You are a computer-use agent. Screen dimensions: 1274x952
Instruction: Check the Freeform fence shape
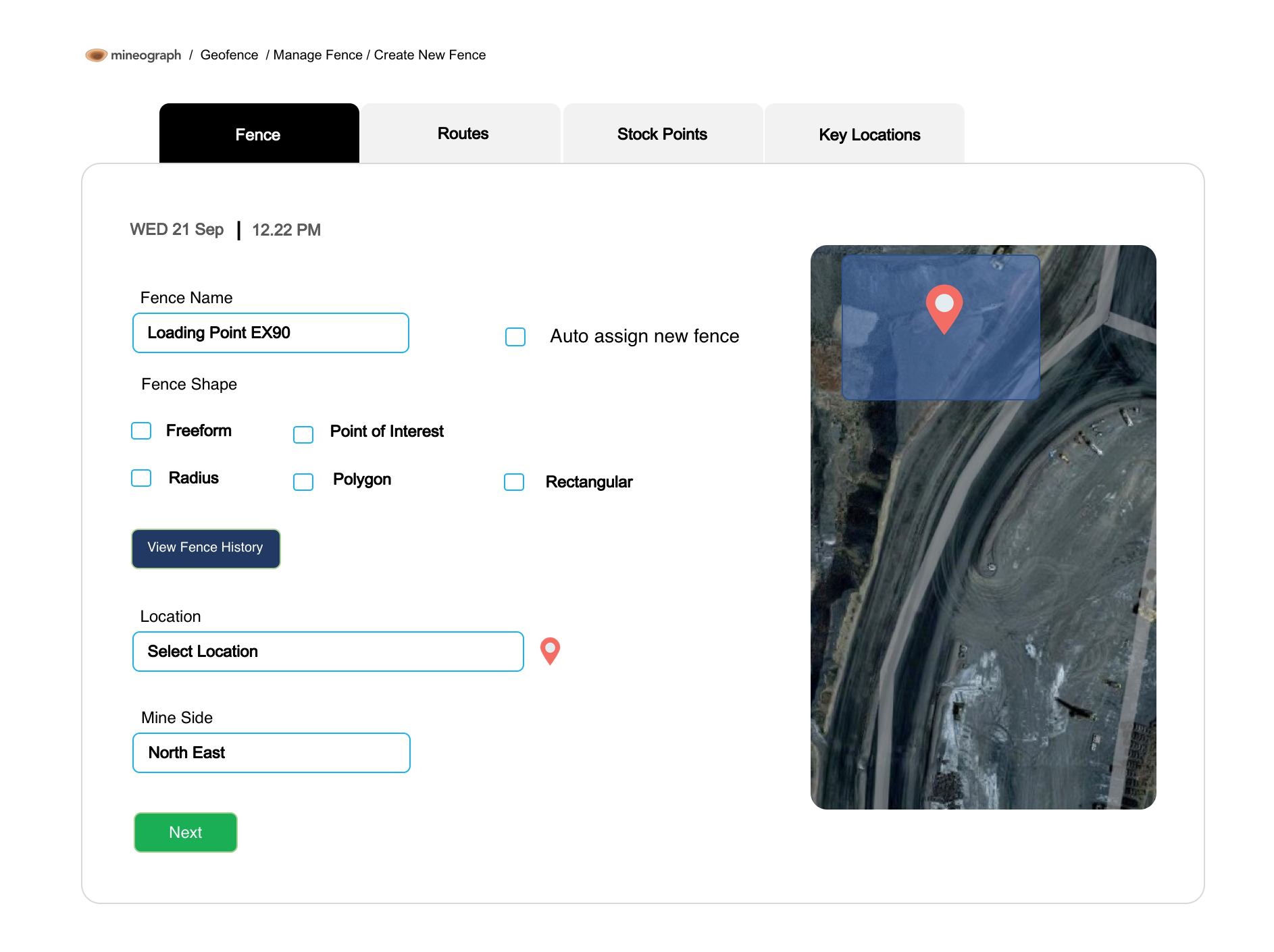141,431
